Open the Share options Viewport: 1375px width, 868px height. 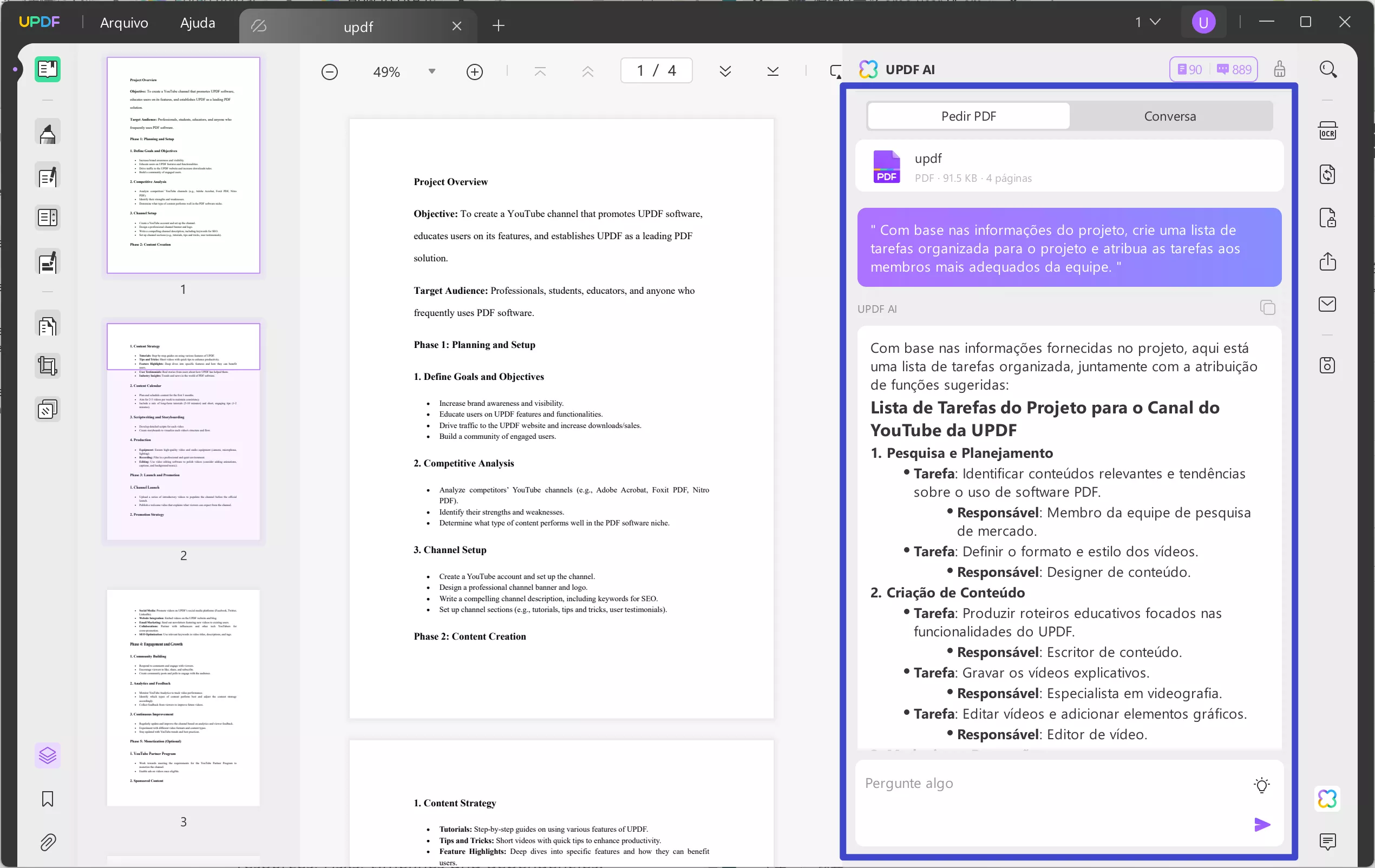tap(1328, 261)
